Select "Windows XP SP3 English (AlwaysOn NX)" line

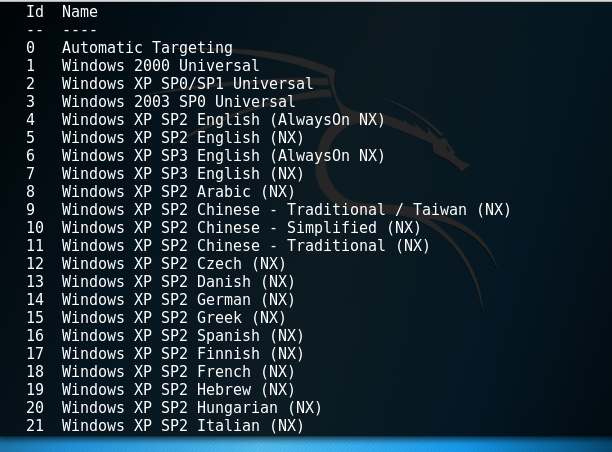223,156
